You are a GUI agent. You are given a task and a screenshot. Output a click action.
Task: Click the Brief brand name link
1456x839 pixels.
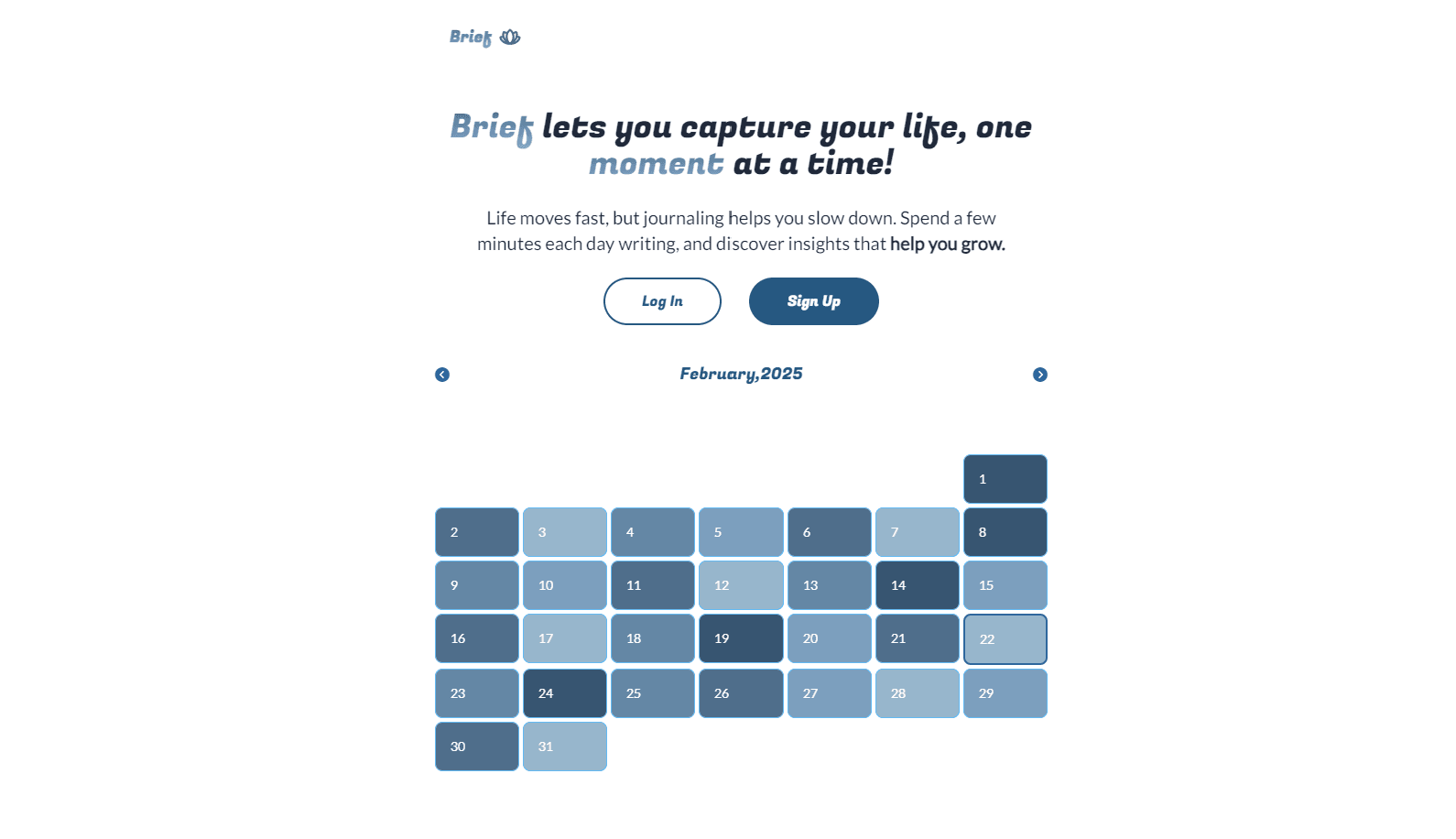tap(471, 38)
